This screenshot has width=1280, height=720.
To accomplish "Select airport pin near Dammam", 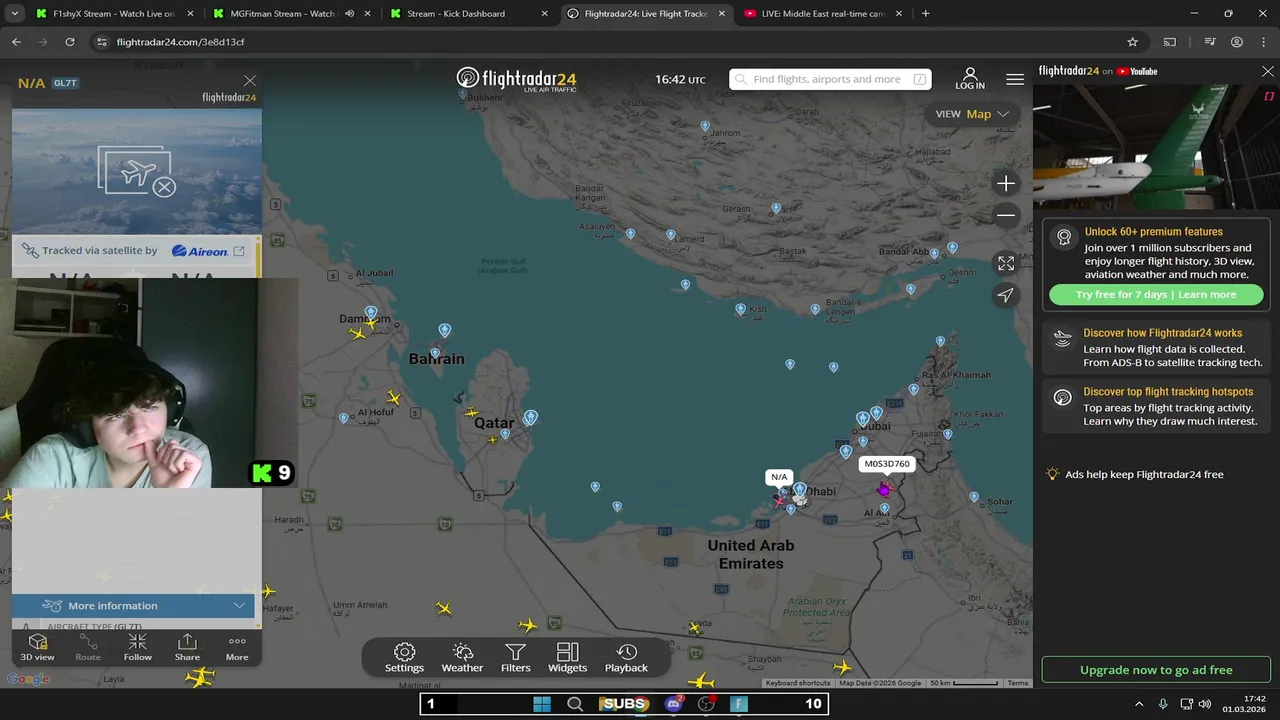I will [371, 313].
